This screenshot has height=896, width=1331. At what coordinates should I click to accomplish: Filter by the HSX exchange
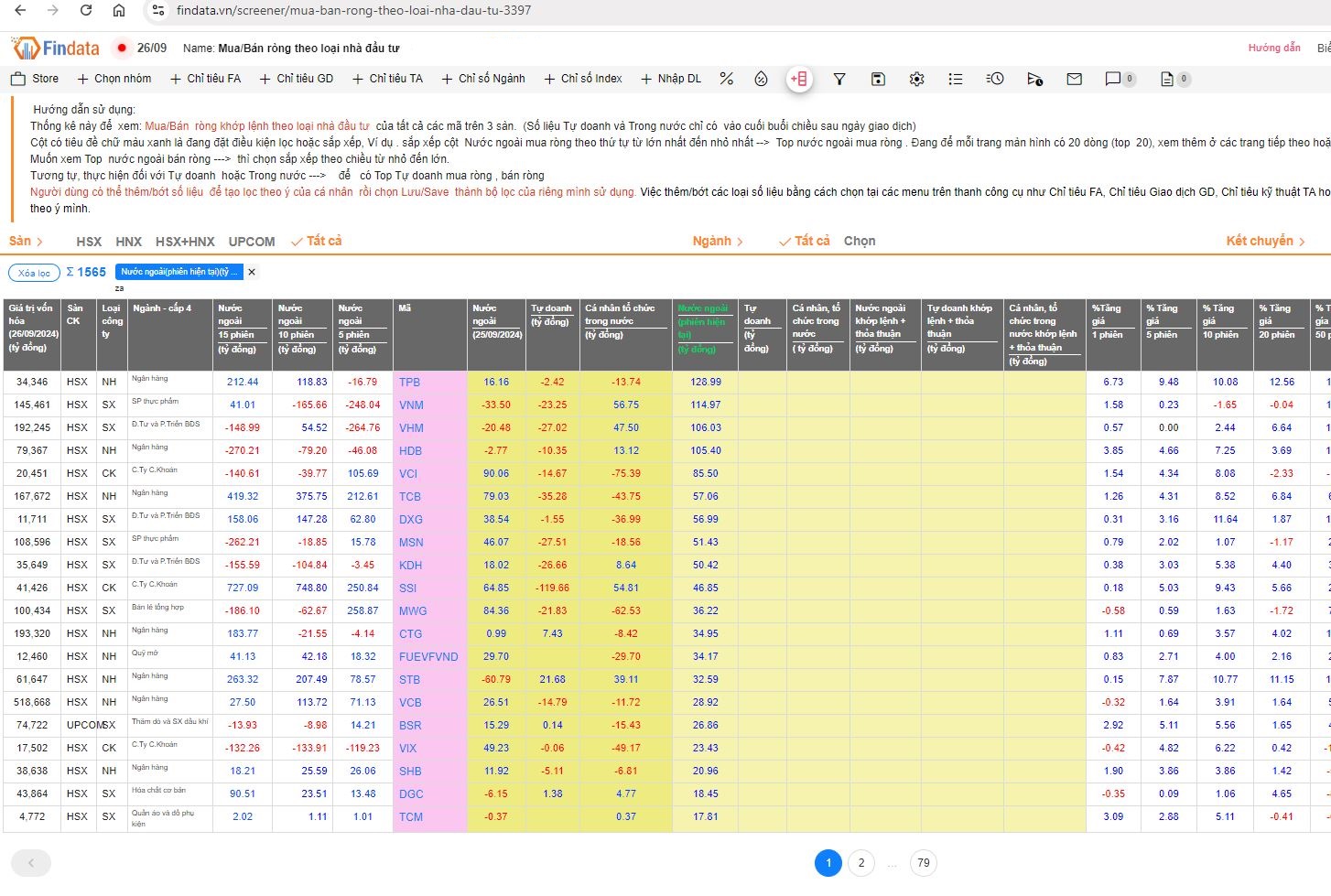(89, 242)
